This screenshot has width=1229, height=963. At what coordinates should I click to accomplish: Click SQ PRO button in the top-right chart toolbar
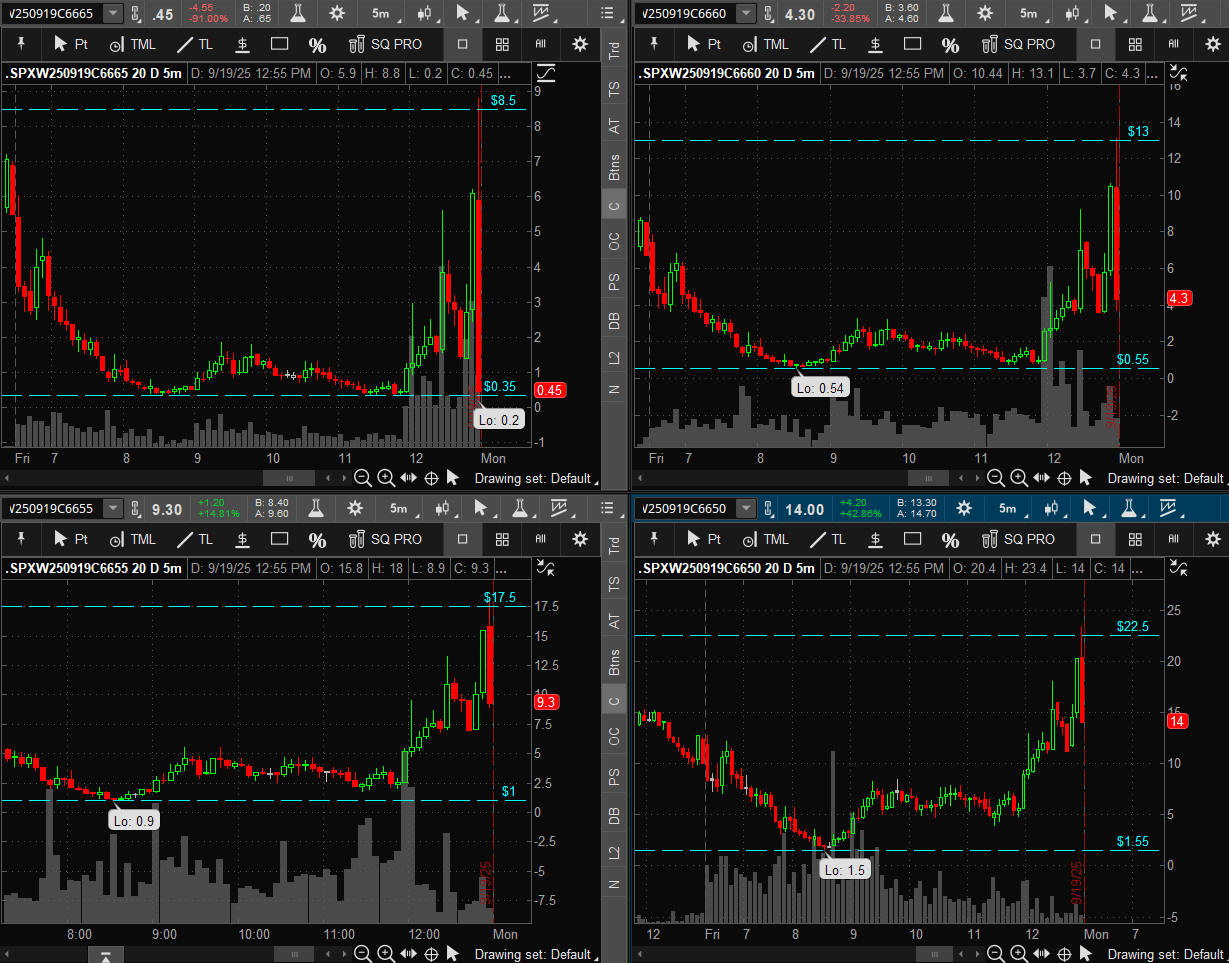point(1018,44)
